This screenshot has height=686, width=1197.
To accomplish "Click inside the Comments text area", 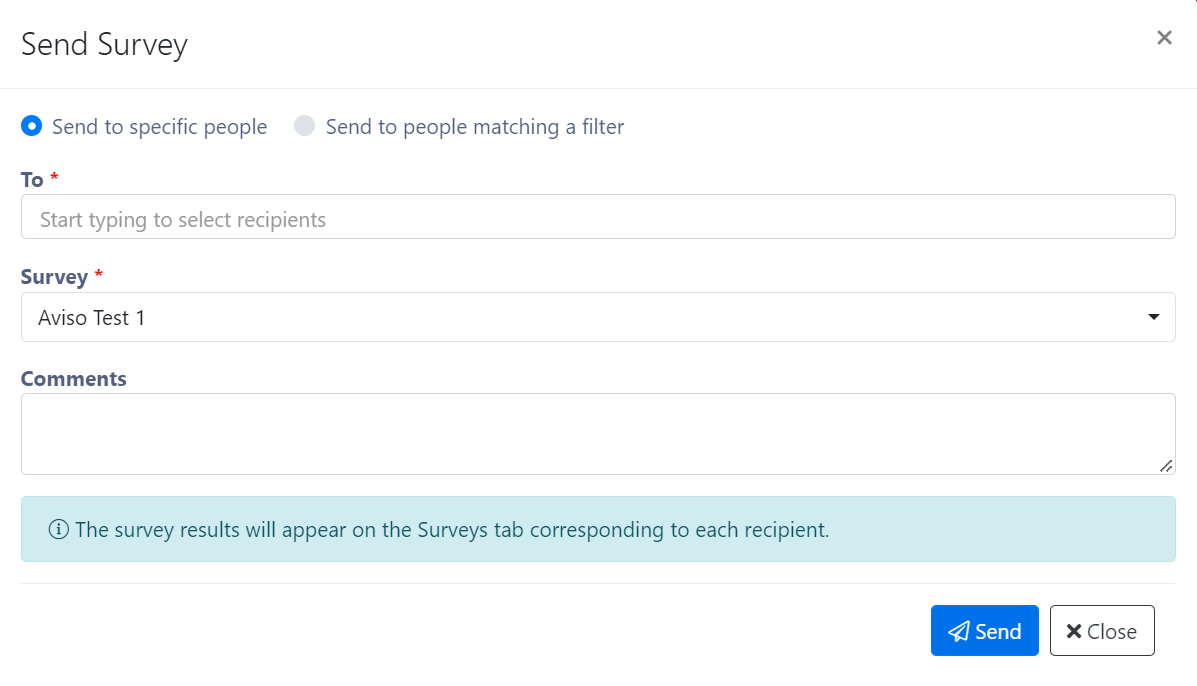I will 598,434.
